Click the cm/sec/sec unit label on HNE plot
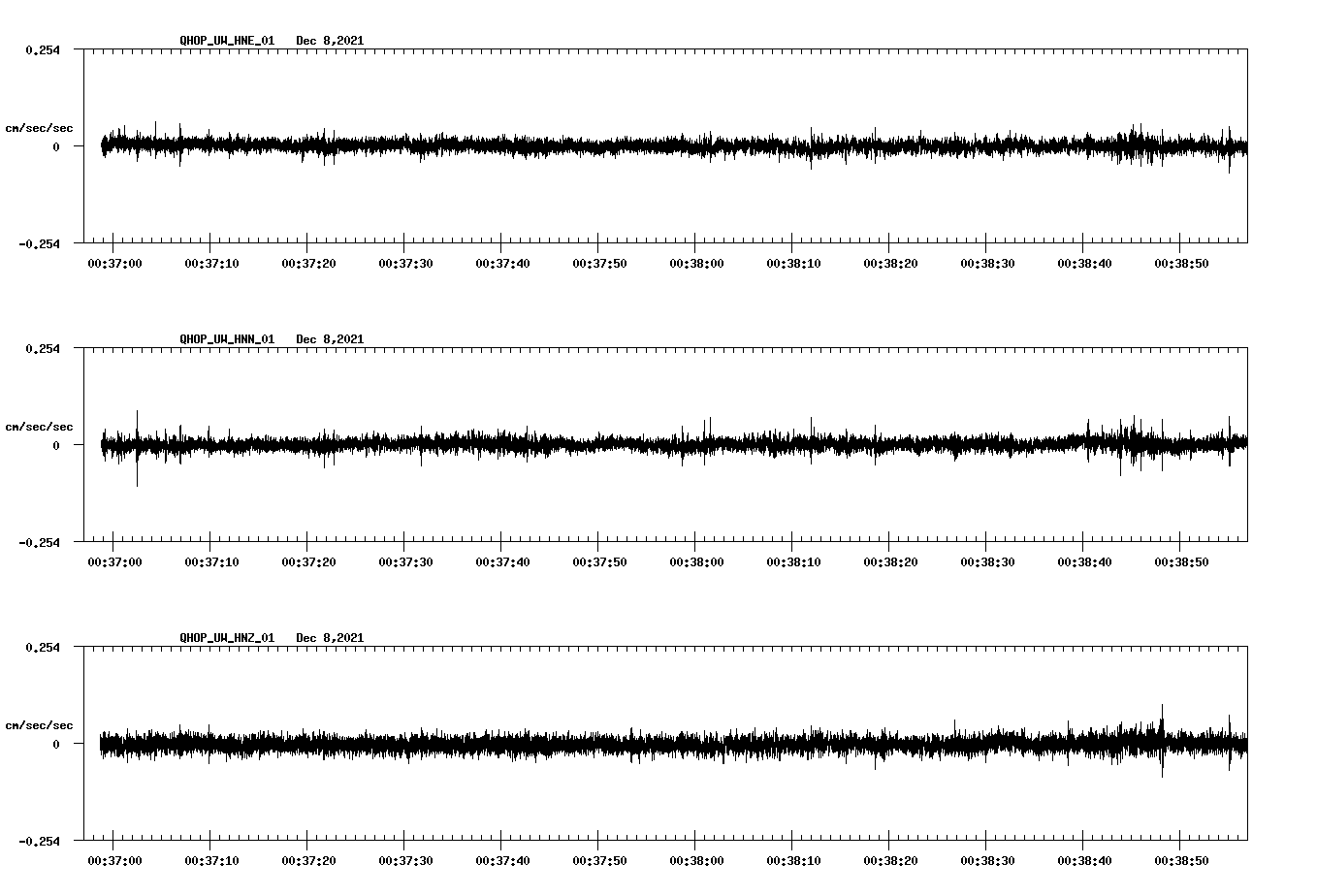The height and width of the screenshot is (896, 1317). coord(39,128)
